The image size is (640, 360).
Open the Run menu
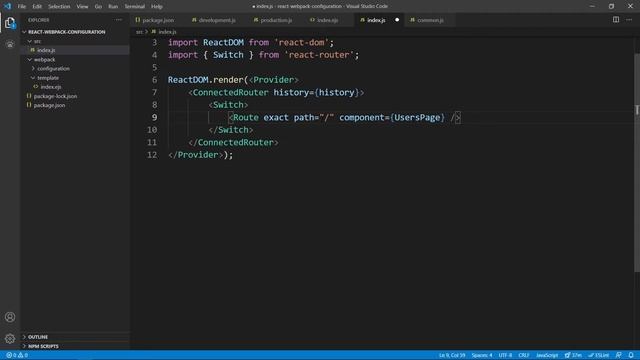113,7
